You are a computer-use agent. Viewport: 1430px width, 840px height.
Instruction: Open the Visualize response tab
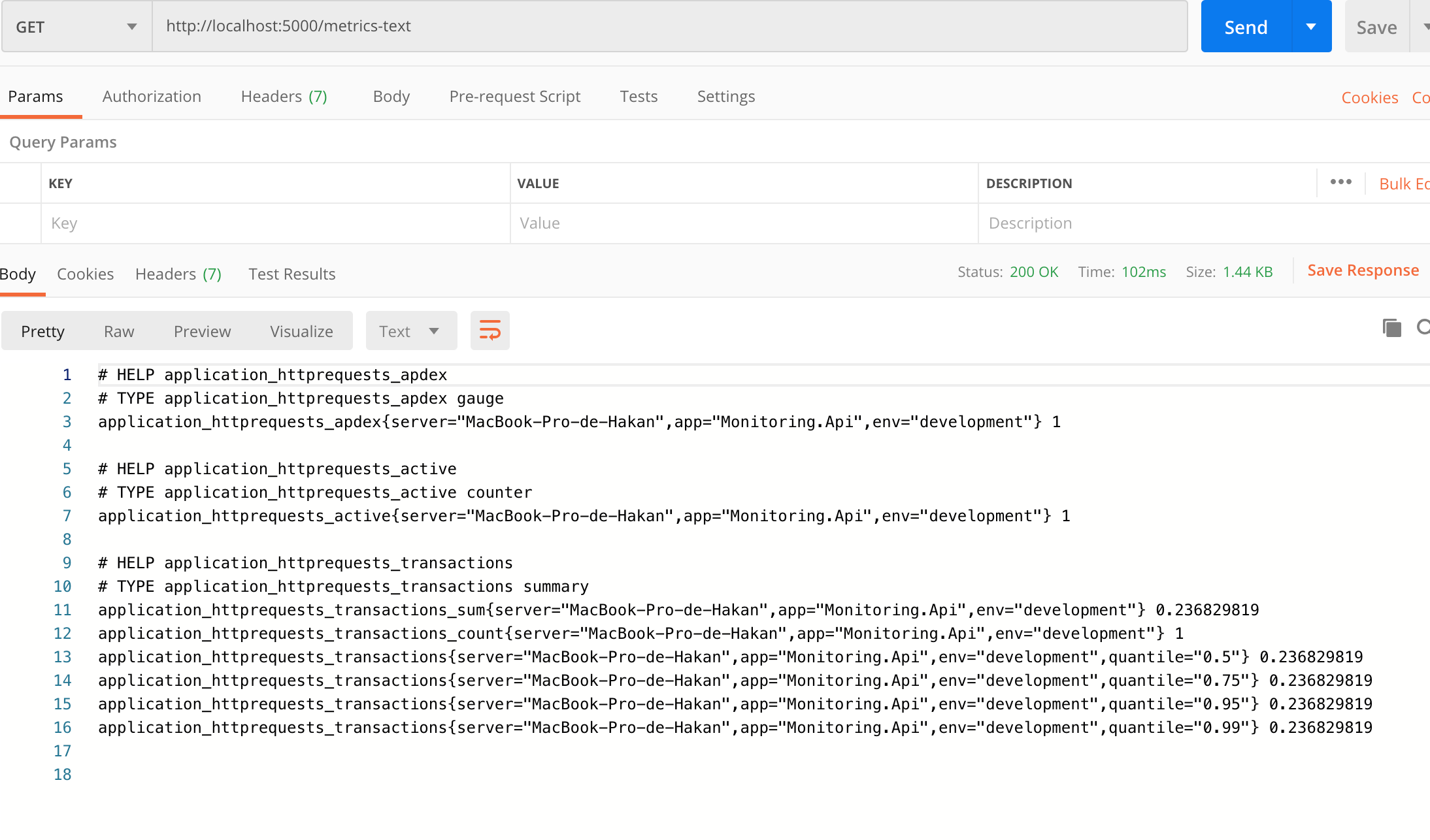301,331
